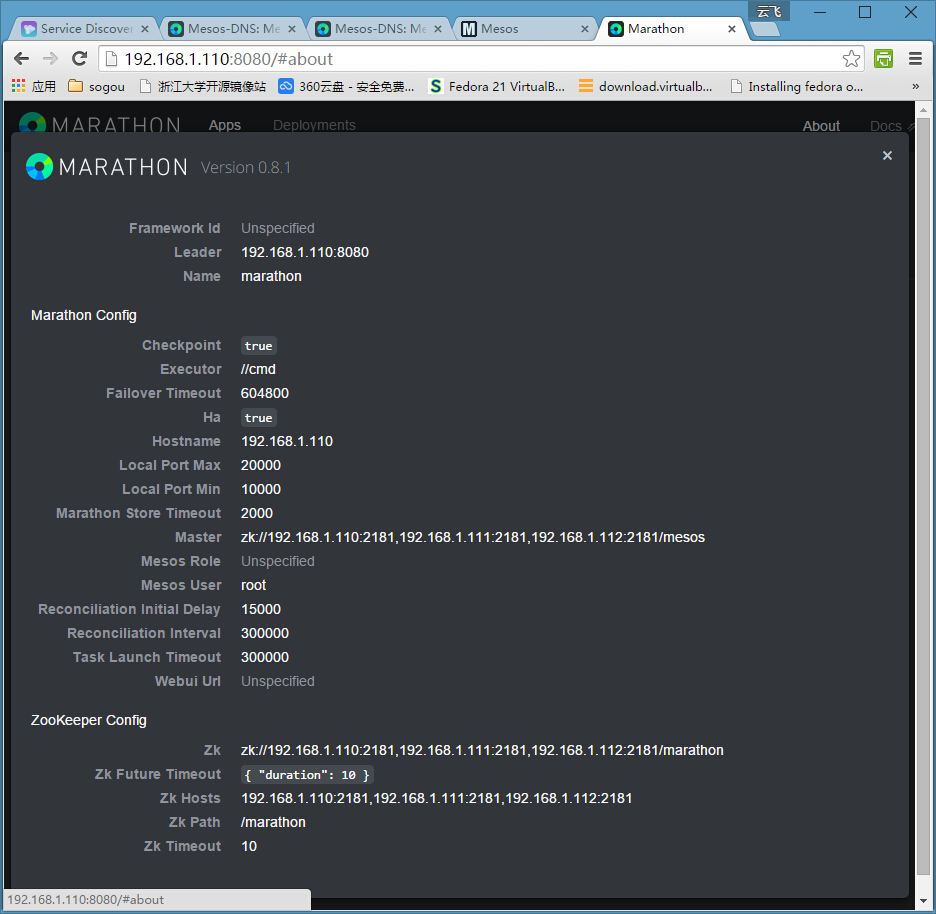The width and height of the screenshot is (936, 914).
Task: Close the Mesos tab
Action: pos(584,29)
